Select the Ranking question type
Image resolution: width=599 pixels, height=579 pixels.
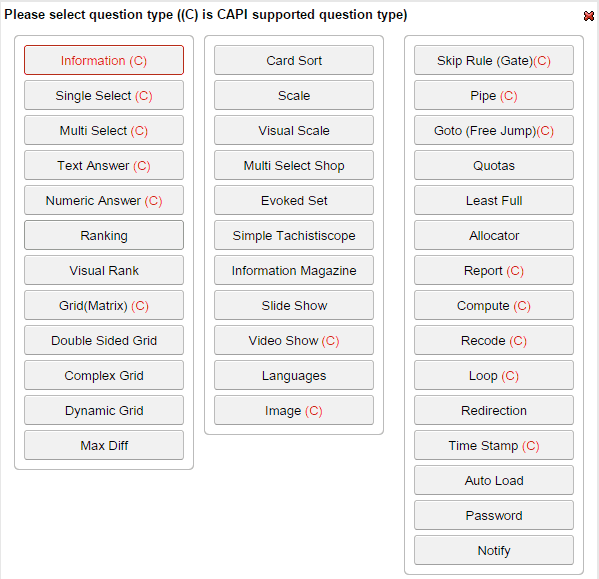click(104, 235)
